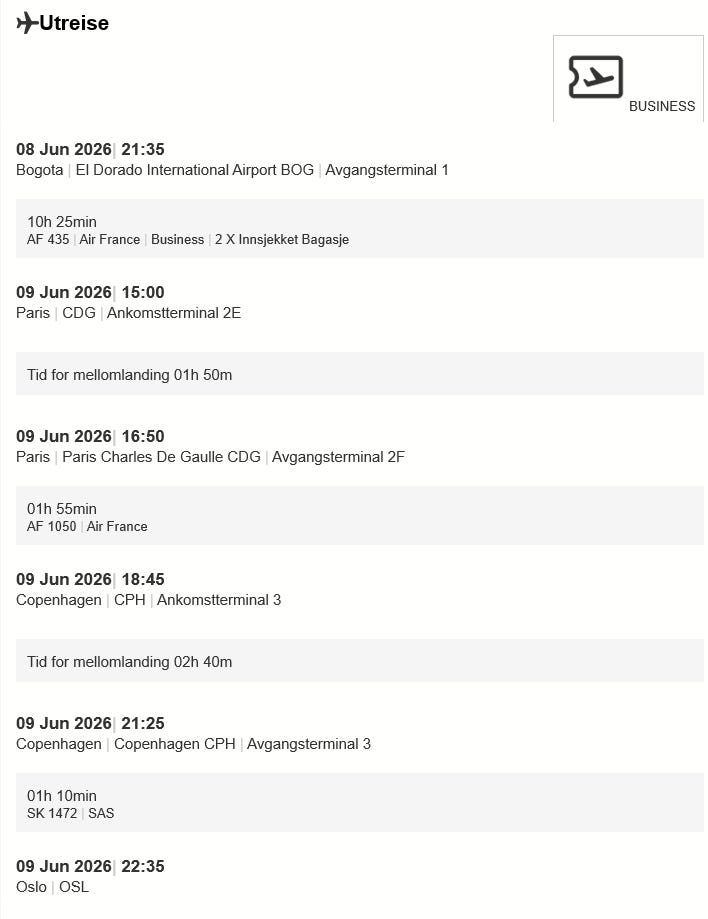Image resolution: width=708 pixels, height=919 pixels.
Task: Click the AF 1050 flight number
Action: (x=52, y=526)
